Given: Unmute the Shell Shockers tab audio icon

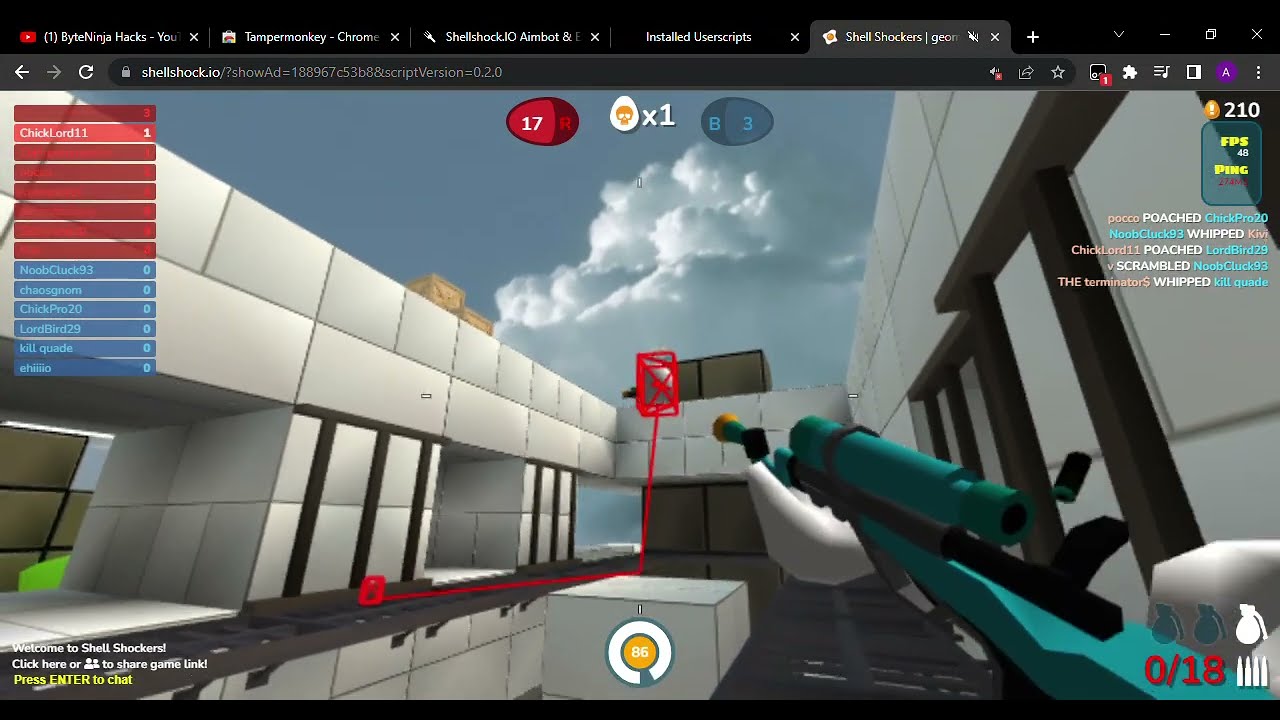Looking at the screenshot, I should tap(973, 37).
